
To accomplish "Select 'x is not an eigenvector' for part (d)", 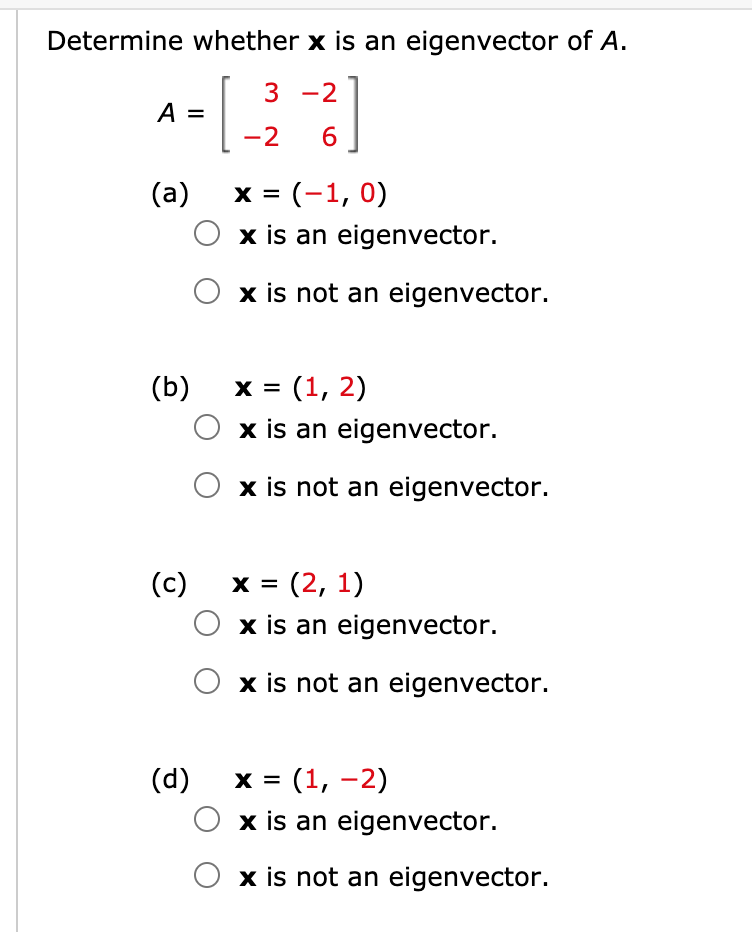I will (208, 876).
